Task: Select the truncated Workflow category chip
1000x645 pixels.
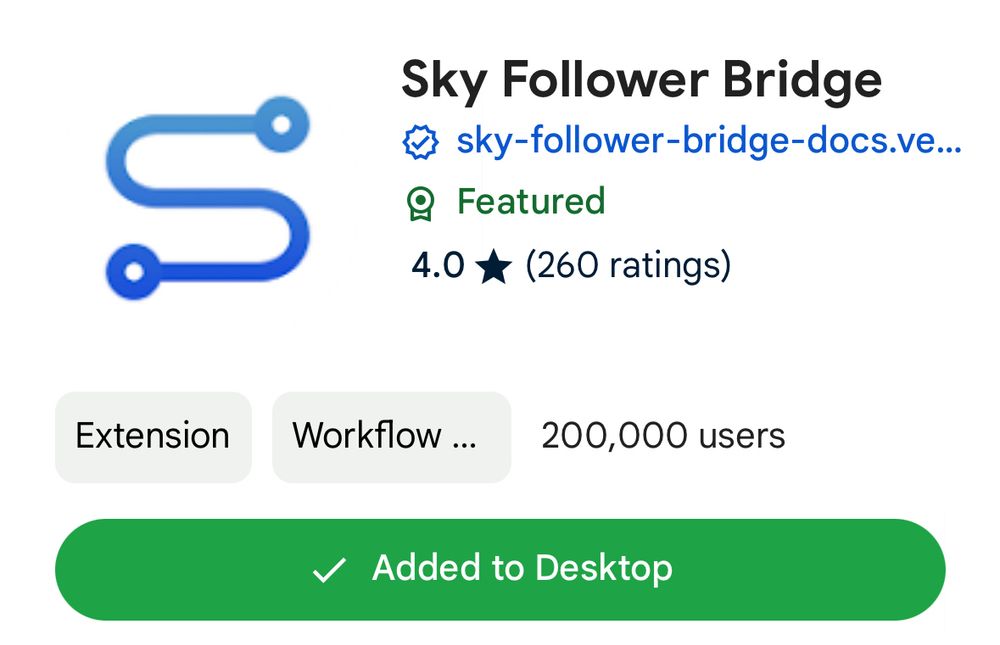Action: 391,436
